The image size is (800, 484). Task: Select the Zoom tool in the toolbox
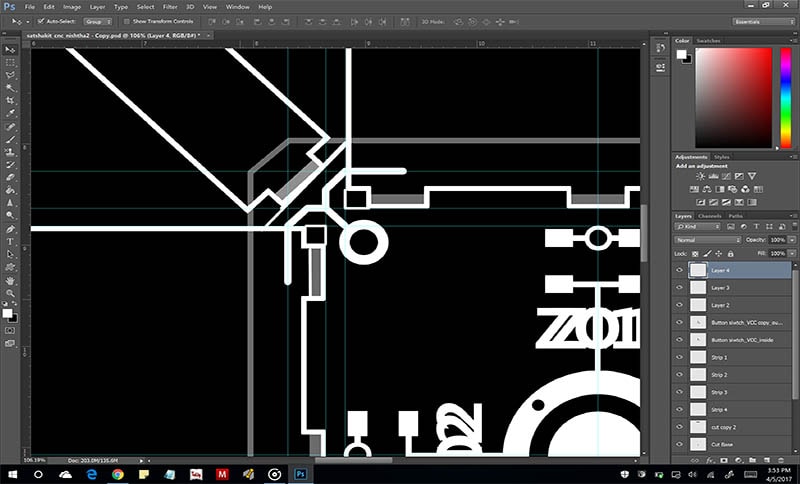(10, 293)
